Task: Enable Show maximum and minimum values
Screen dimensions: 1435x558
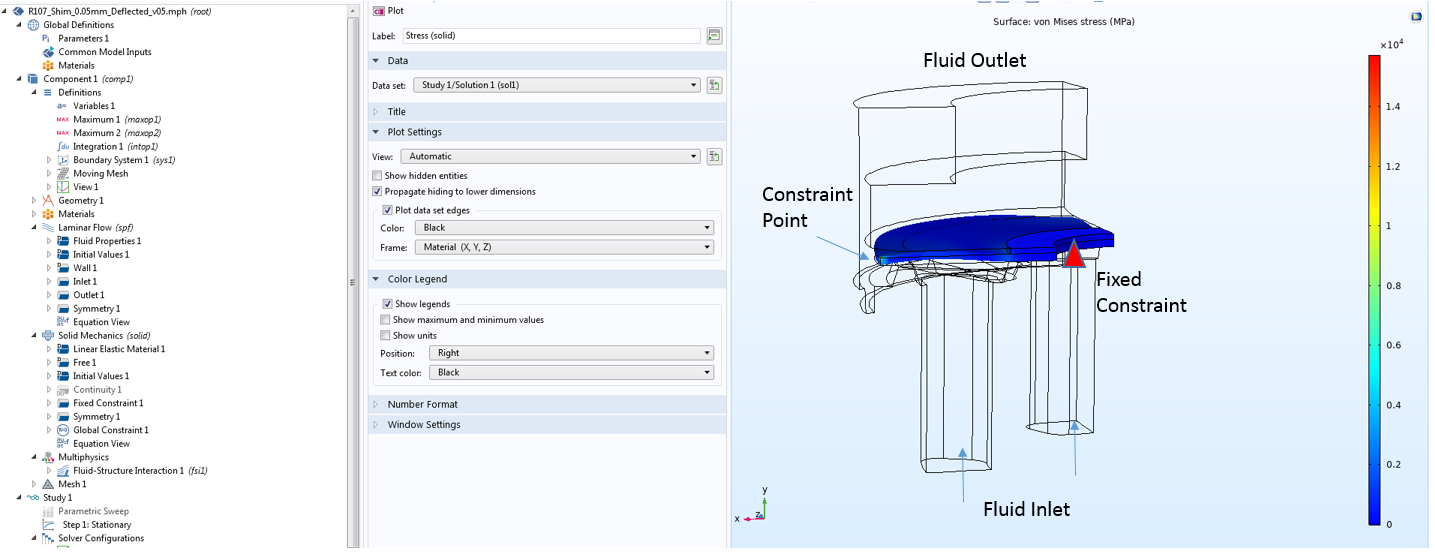Action: [386, 320]
